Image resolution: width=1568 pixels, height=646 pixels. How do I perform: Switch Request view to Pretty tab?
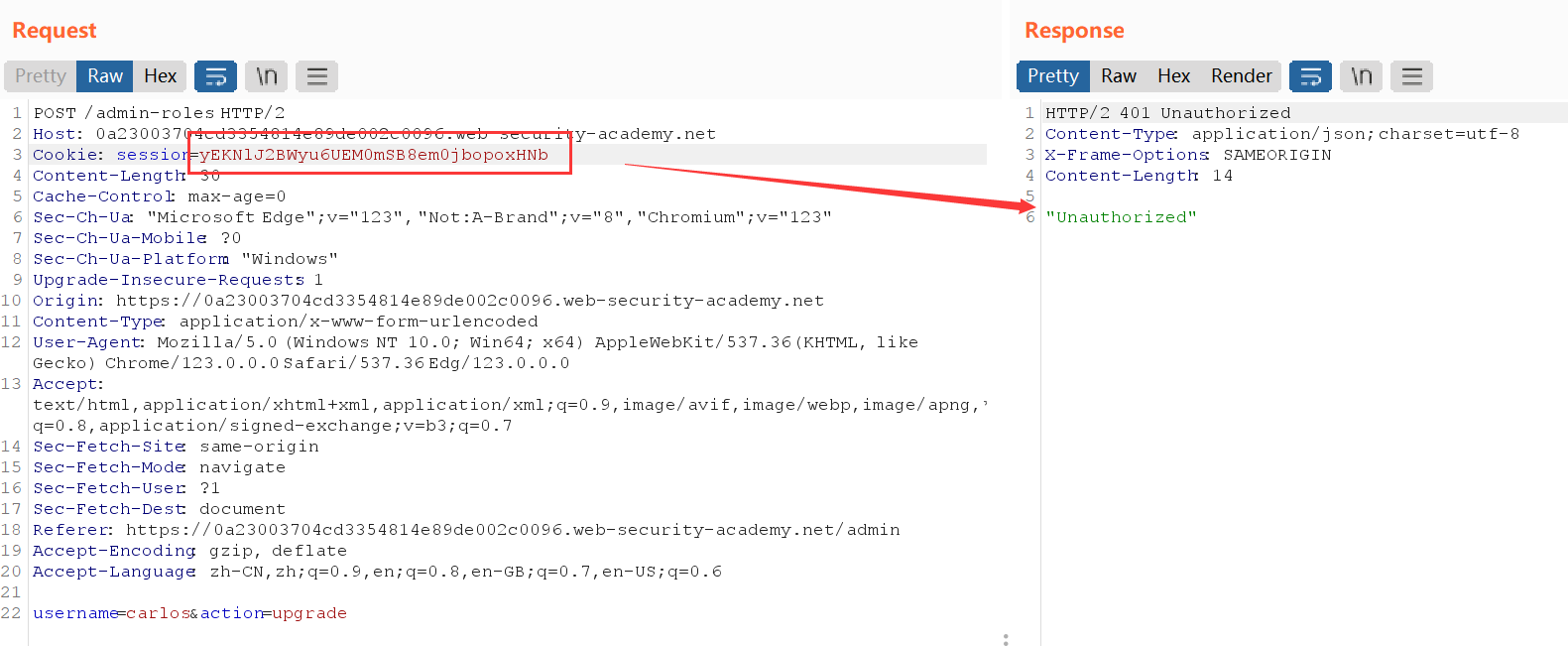pos(41,76)
